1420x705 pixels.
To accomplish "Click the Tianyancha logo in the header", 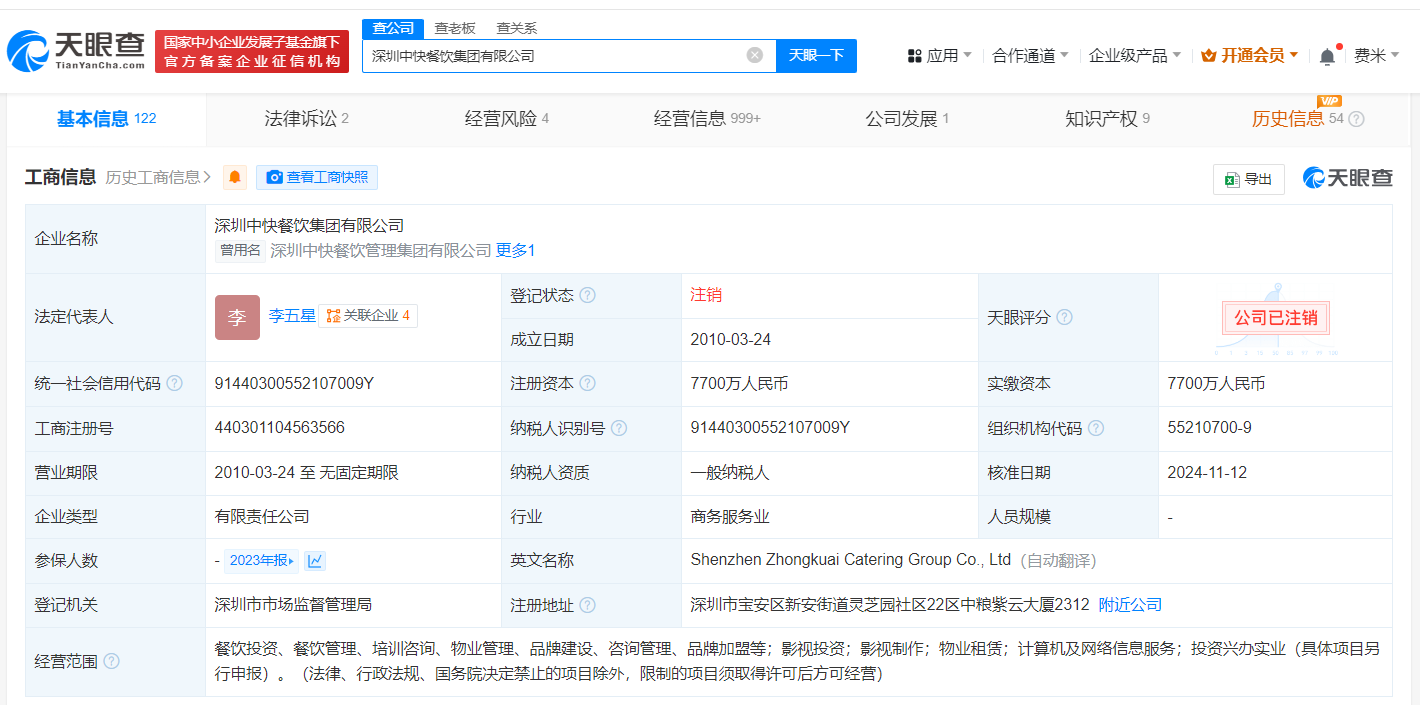I will click(76, 50).
